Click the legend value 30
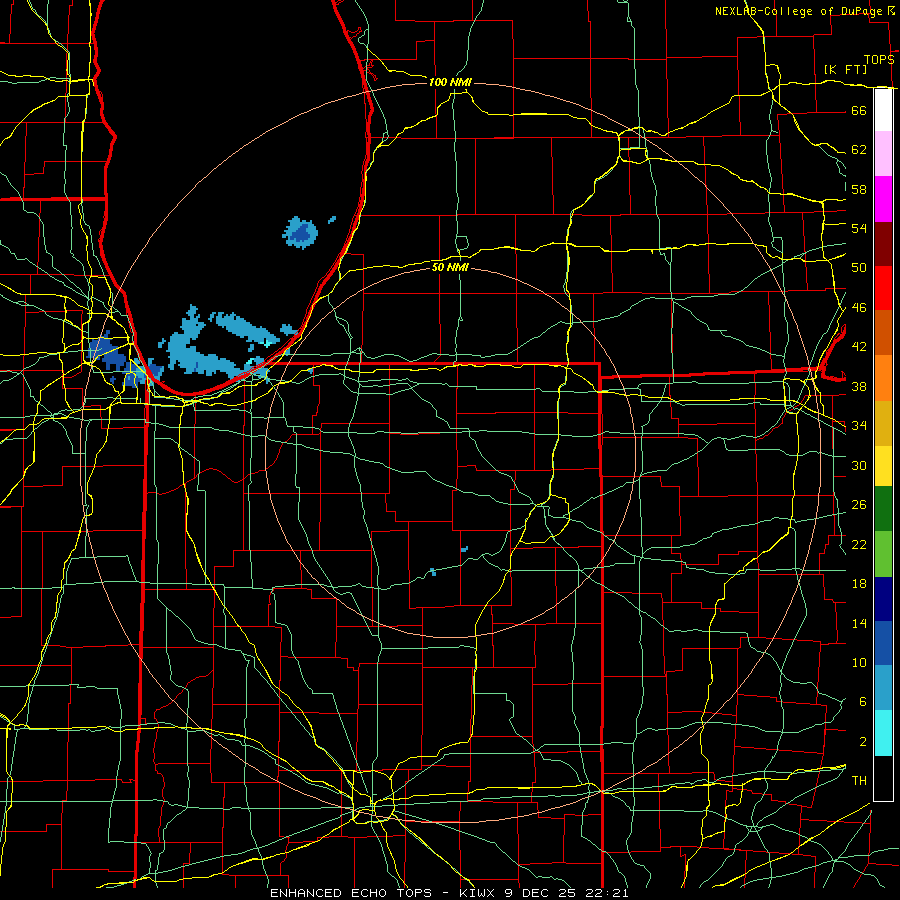The image size is (900, 900). coord(859,465)
